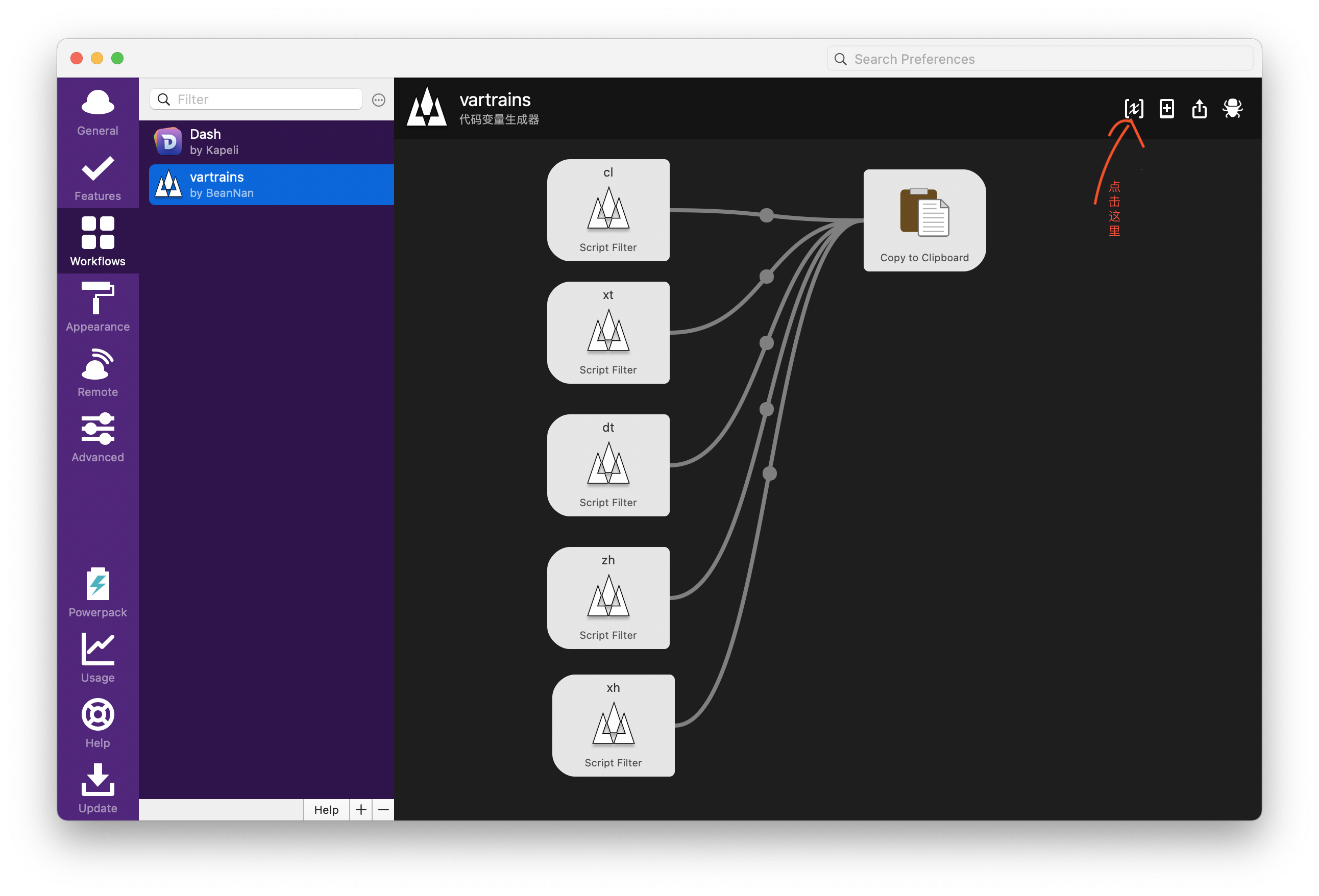Open the workflow list options ellipsis menu
This screenshot has height=896, width=1319.
(379, 100)
